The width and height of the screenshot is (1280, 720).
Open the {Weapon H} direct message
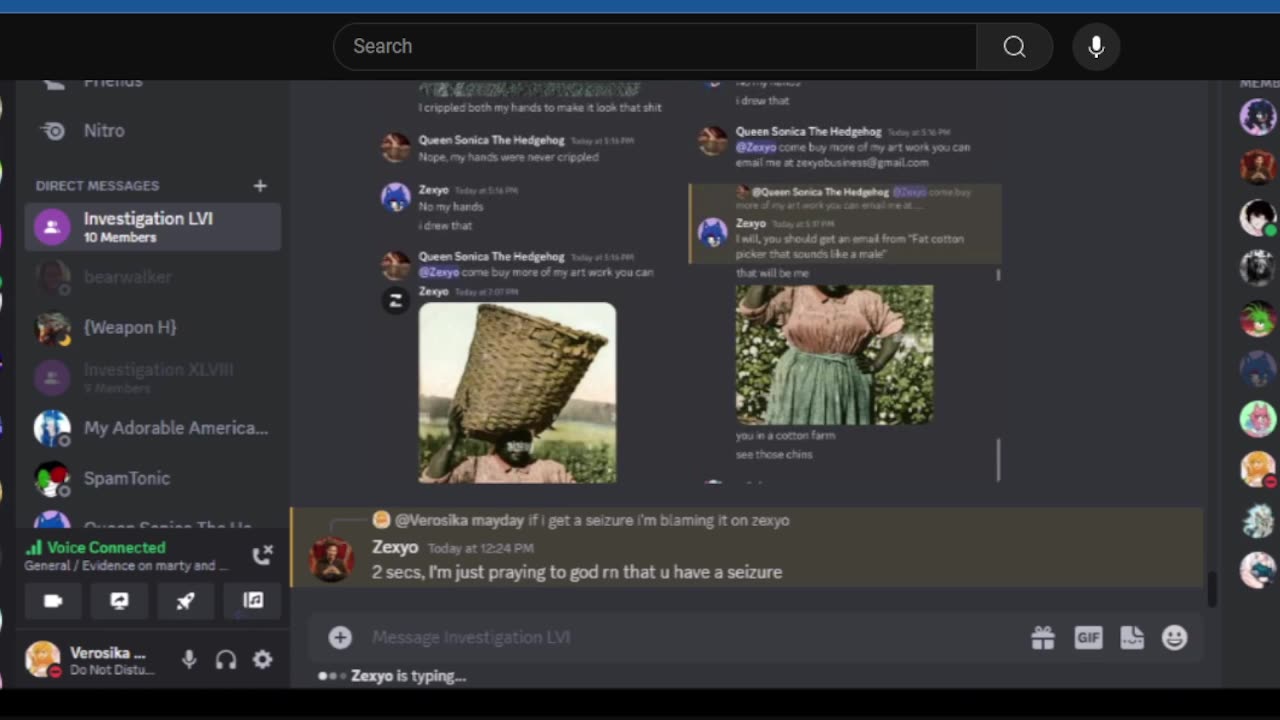(x=152, y=327)
